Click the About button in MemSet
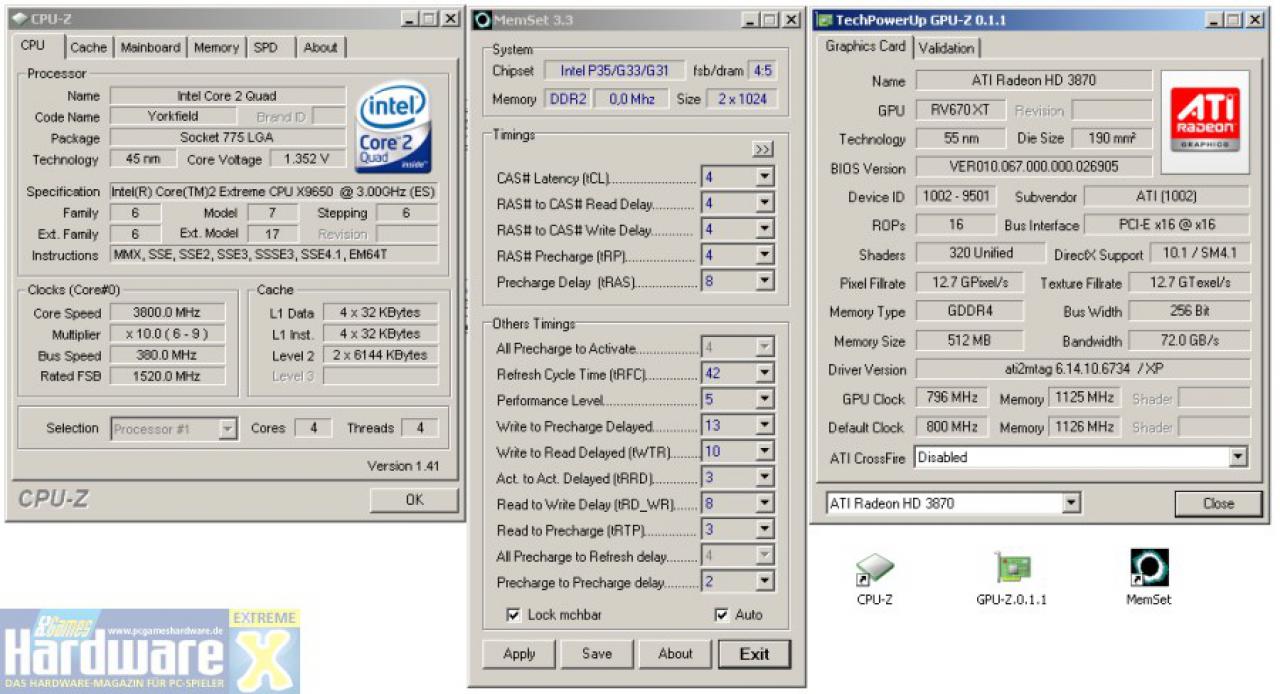1280x694 pixels. point(675,654)
